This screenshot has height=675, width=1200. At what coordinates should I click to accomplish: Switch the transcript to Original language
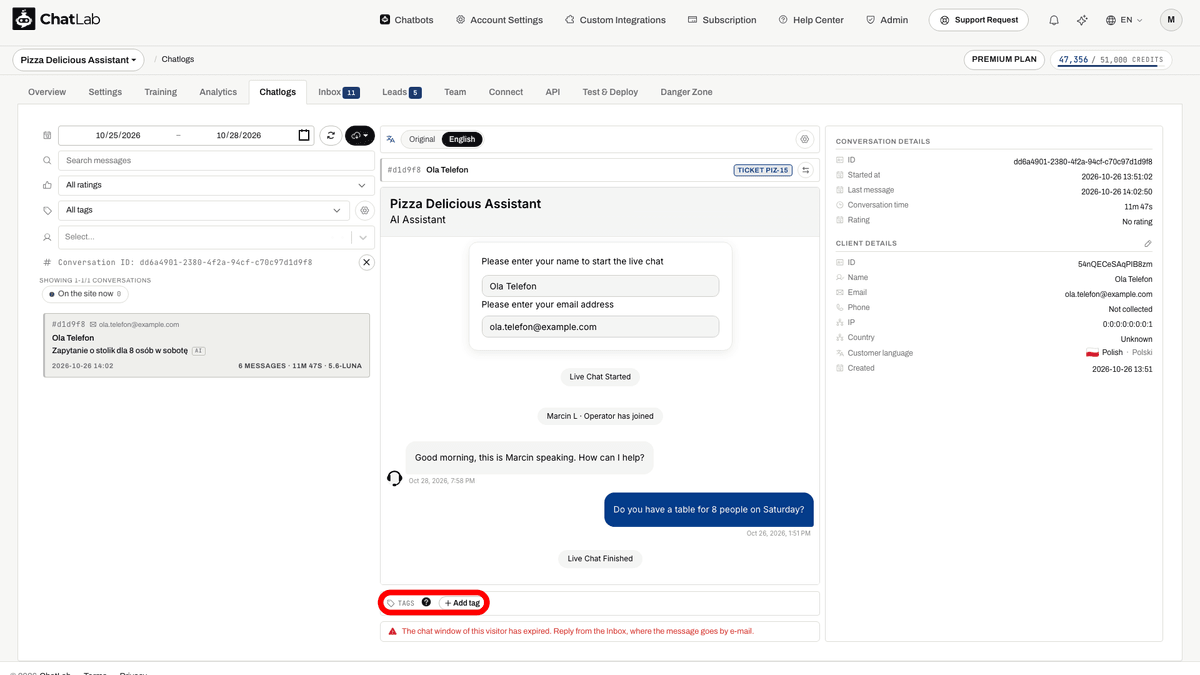(422, 139)
